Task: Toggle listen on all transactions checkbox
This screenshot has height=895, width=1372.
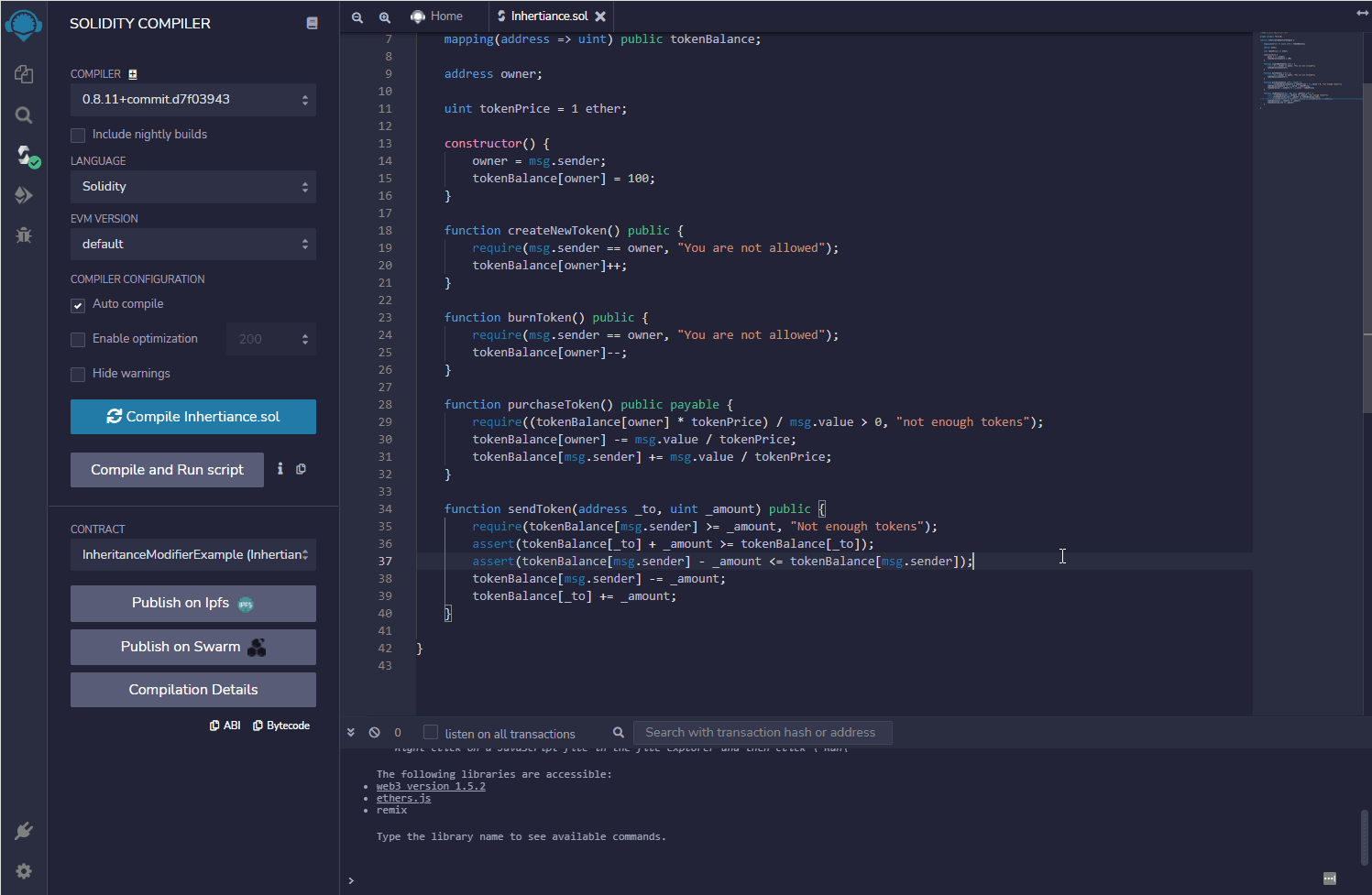Action: pos(431,732)
